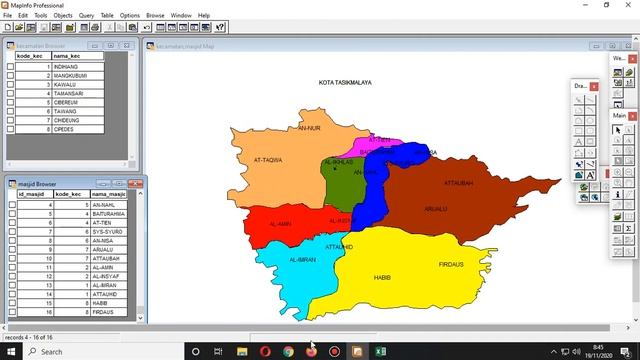Click the New Redistrict window icon
Screen dimensions: 640x360
[206, 27]
